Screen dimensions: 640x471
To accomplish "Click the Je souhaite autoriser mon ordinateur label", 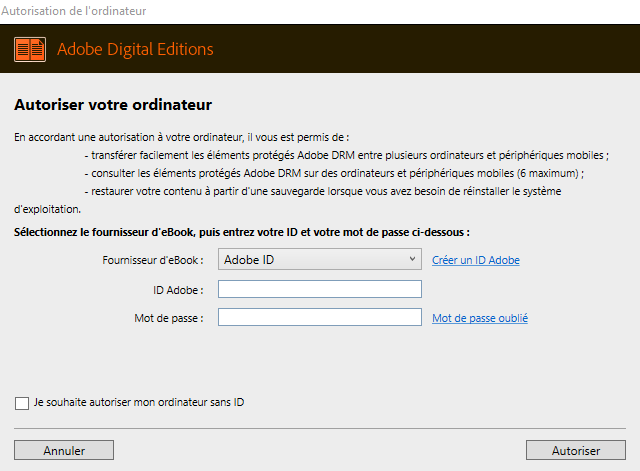I will [139, 402].
